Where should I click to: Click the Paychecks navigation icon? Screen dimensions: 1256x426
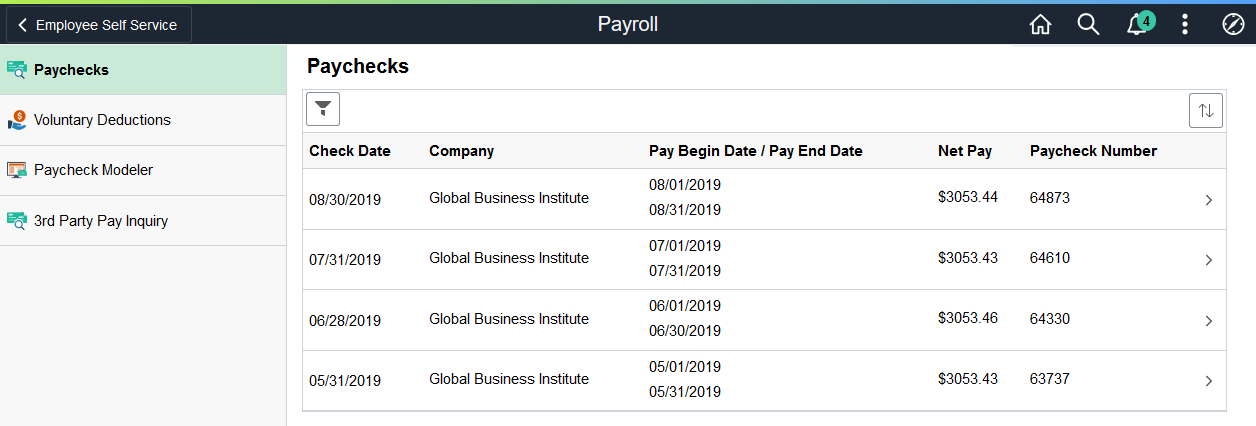click(16, 70)
